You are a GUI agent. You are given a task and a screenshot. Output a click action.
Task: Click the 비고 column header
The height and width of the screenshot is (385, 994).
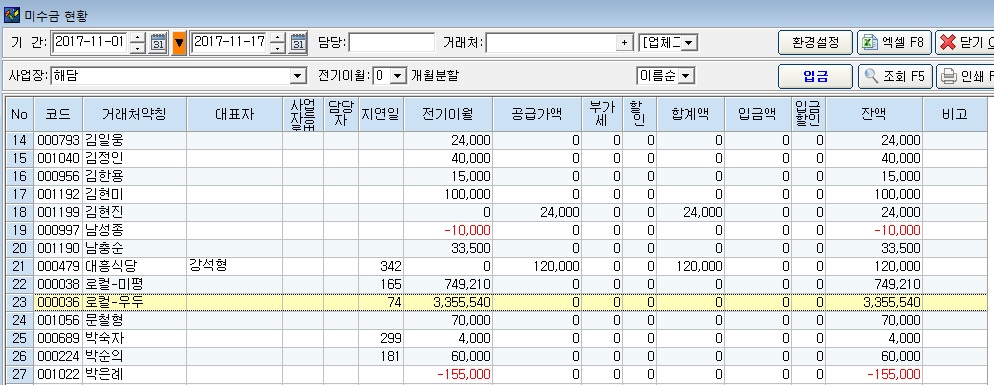pos(955,114)
